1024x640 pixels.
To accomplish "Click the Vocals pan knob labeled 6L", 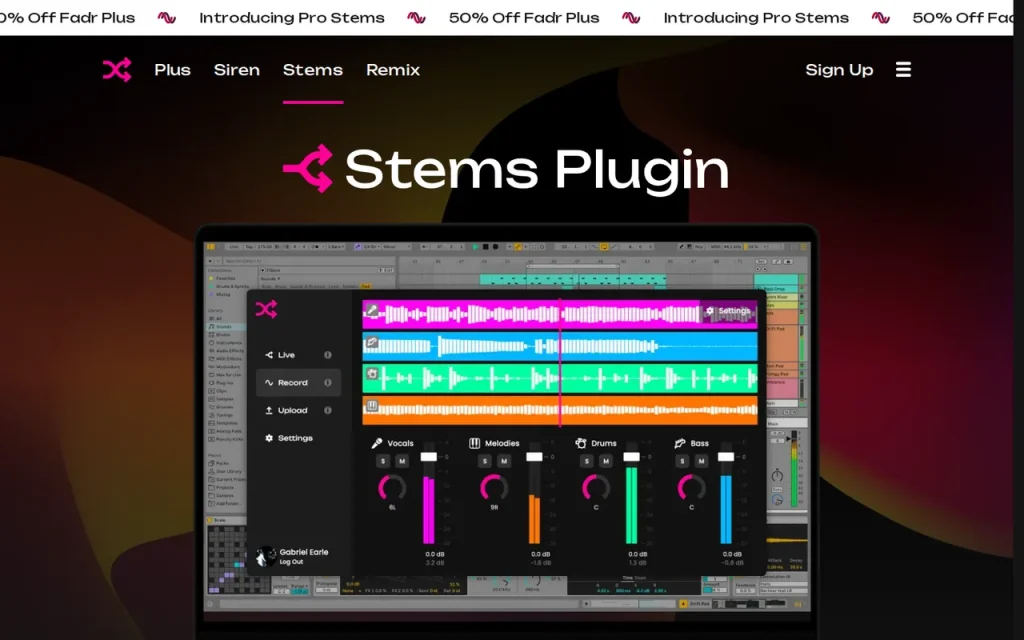I will point(392,488).
